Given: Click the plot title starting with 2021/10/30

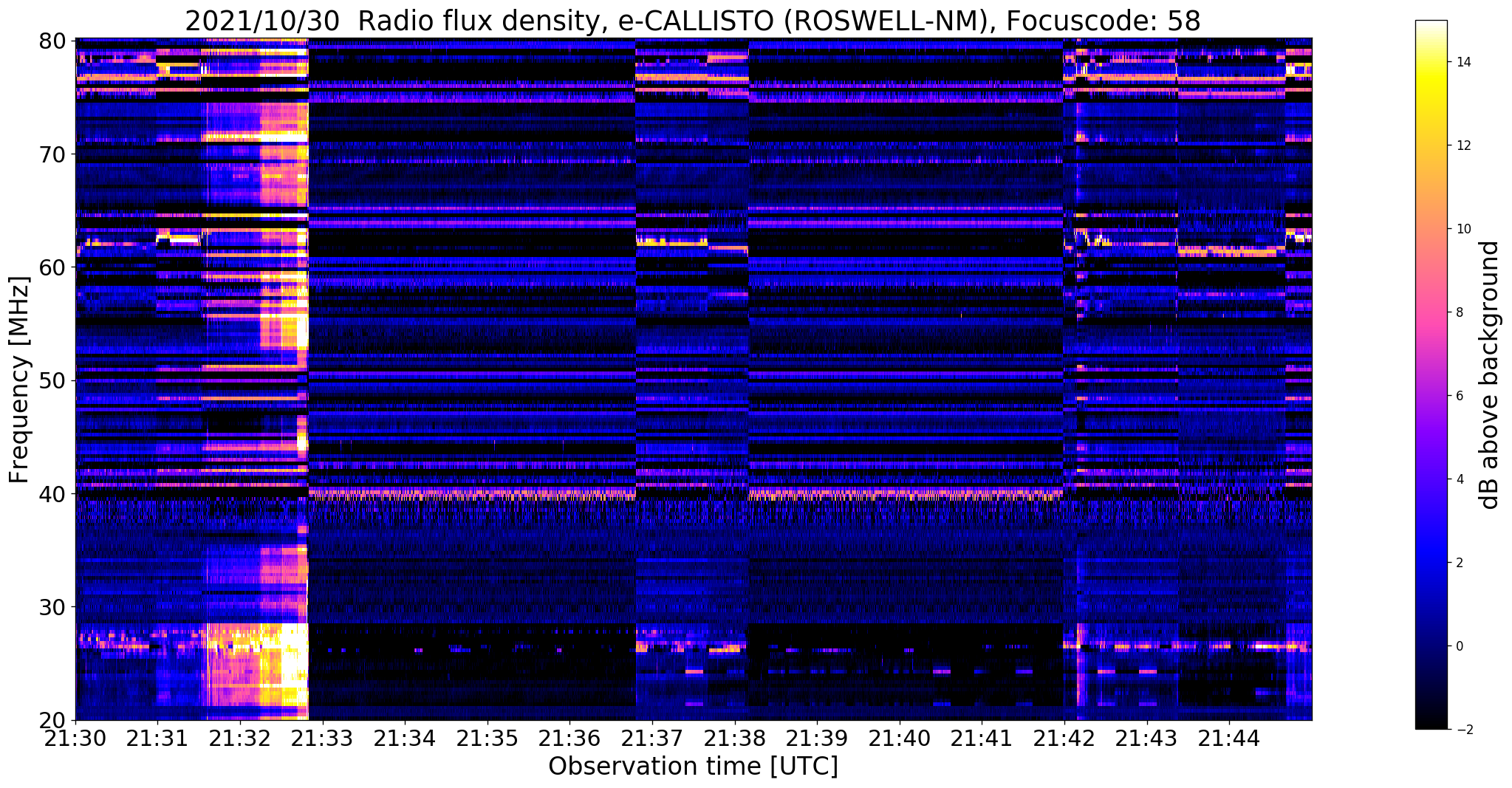Looking at the screenshot, I should pyautogui.click(x=693, y=21).
